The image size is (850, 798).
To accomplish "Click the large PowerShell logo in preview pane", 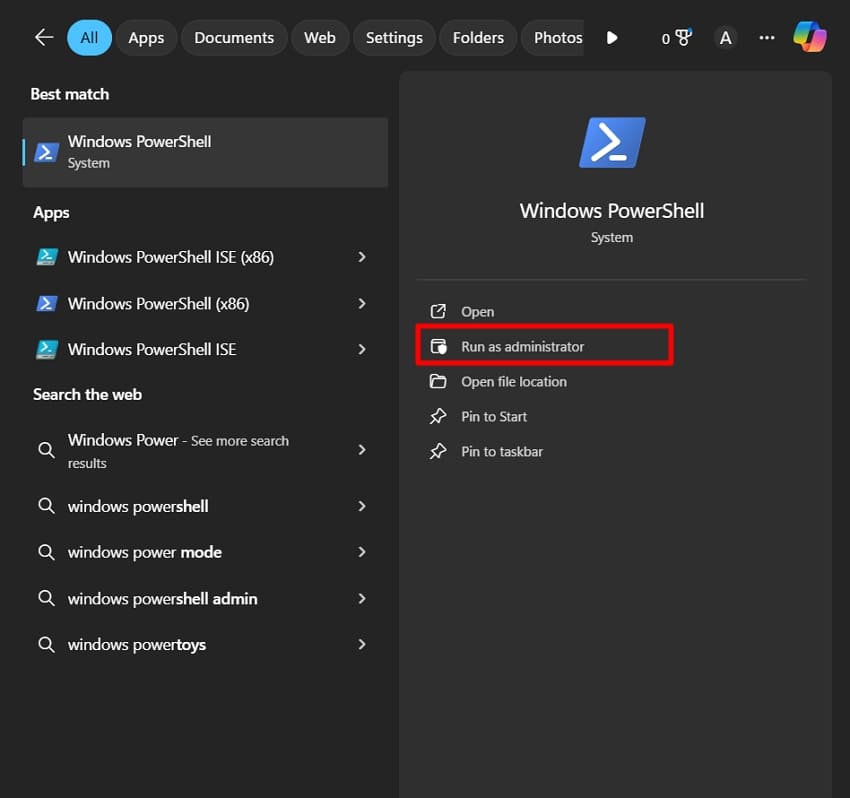I will point(611,142).
